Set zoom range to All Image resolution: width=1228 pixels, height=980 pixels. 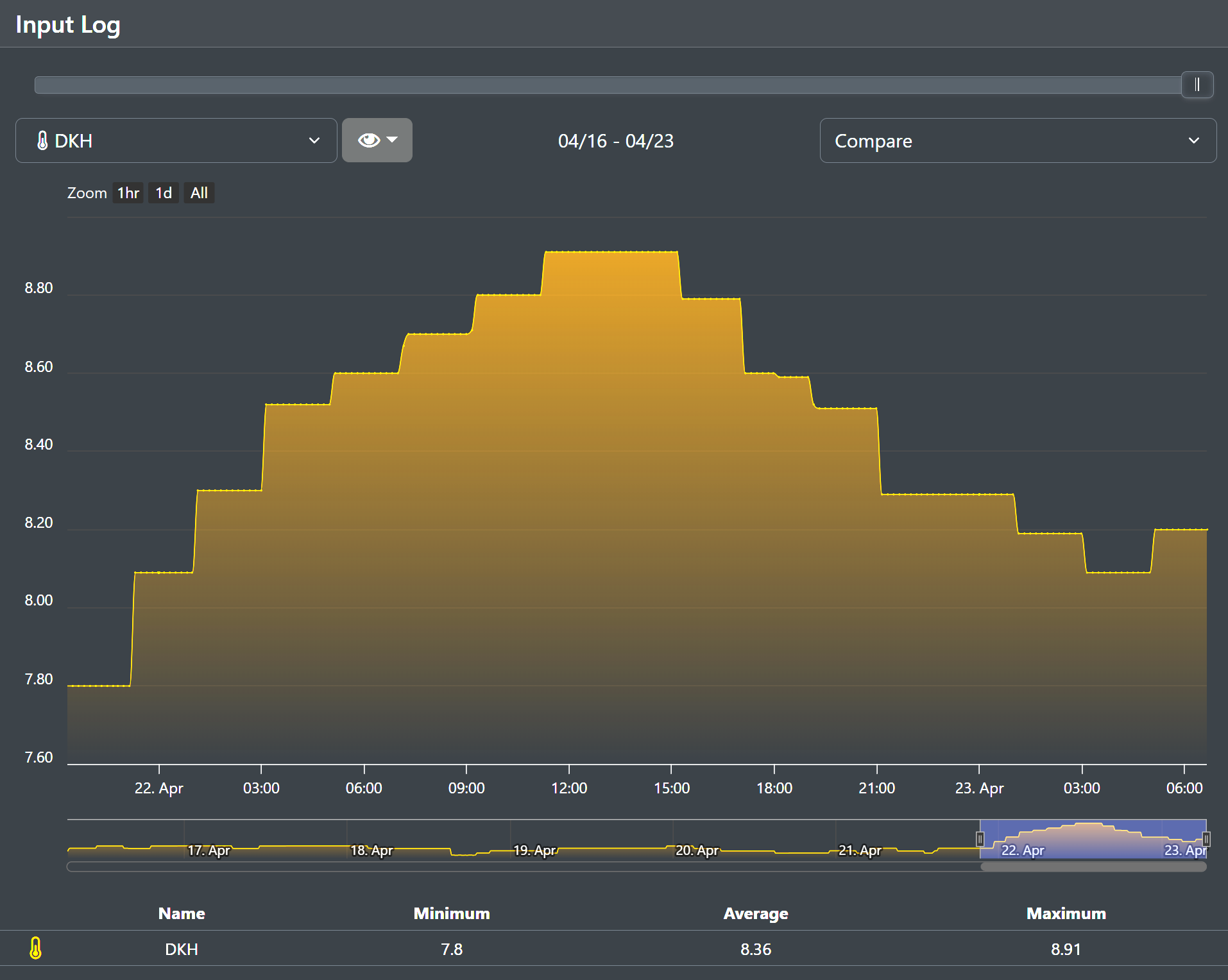pos(199,193)
